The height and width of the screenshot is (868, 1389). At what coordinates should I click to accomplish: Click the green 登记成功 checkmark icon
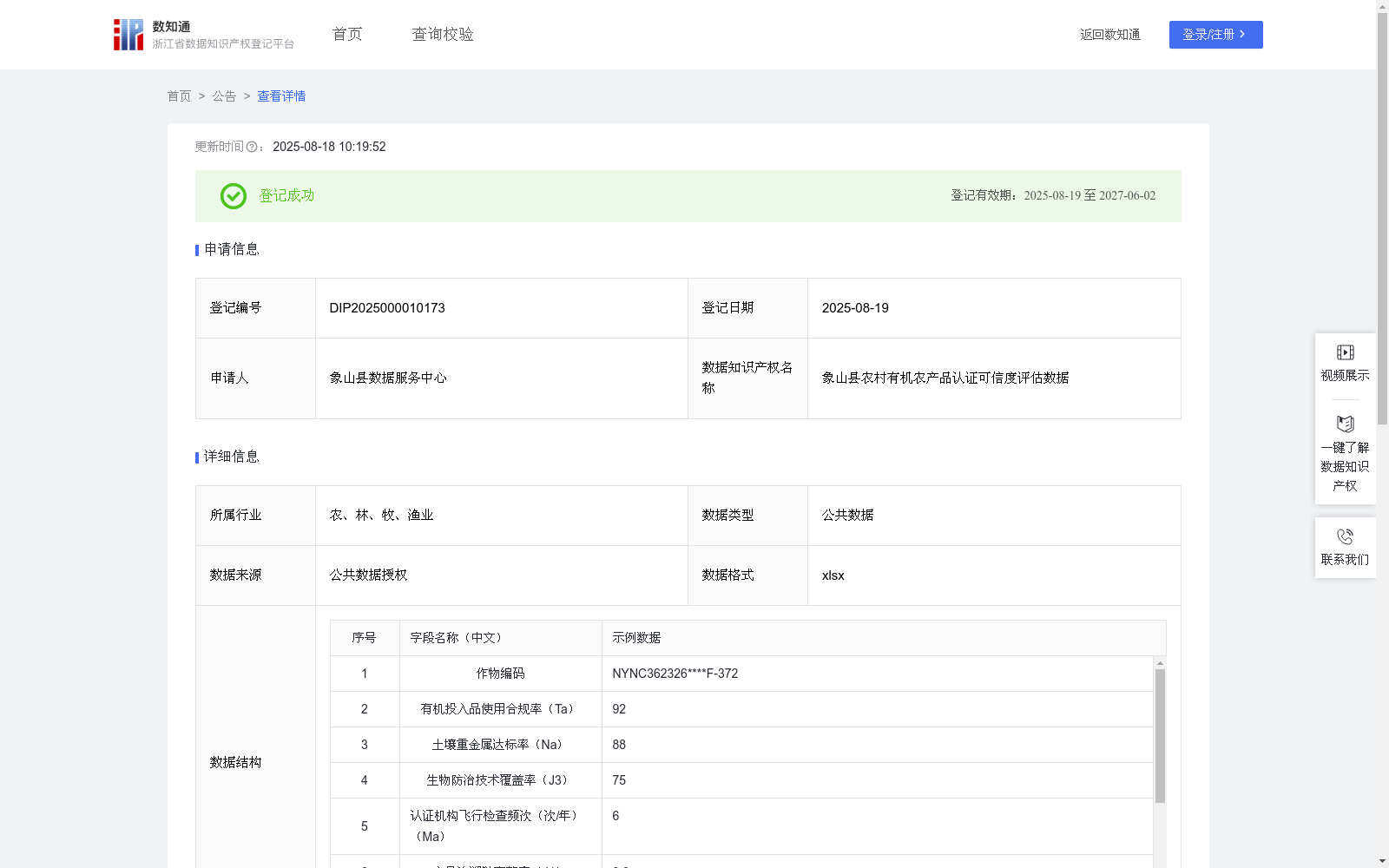coord(234,196)
